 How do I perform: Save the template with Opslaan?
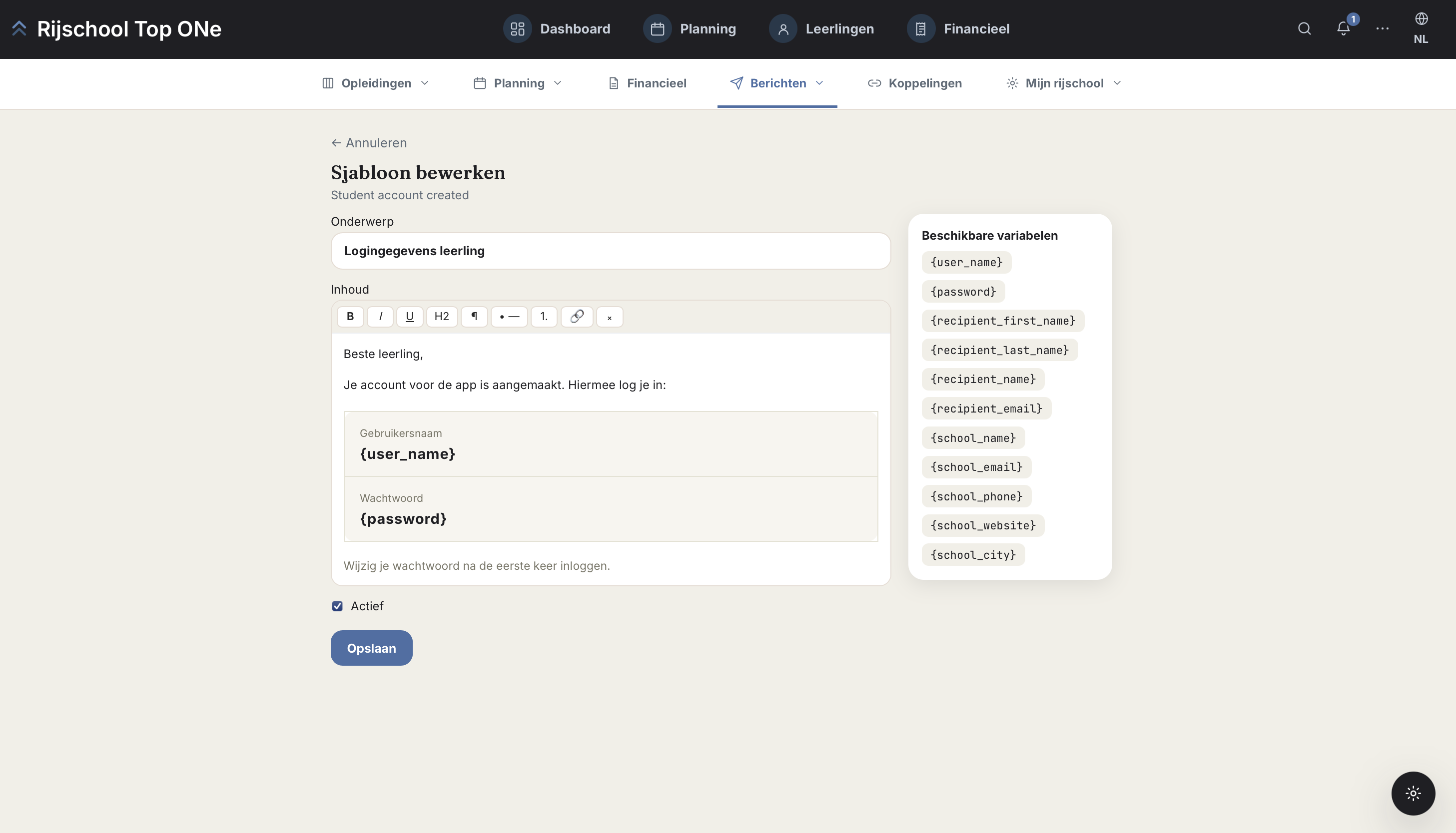tap(371, 648)
